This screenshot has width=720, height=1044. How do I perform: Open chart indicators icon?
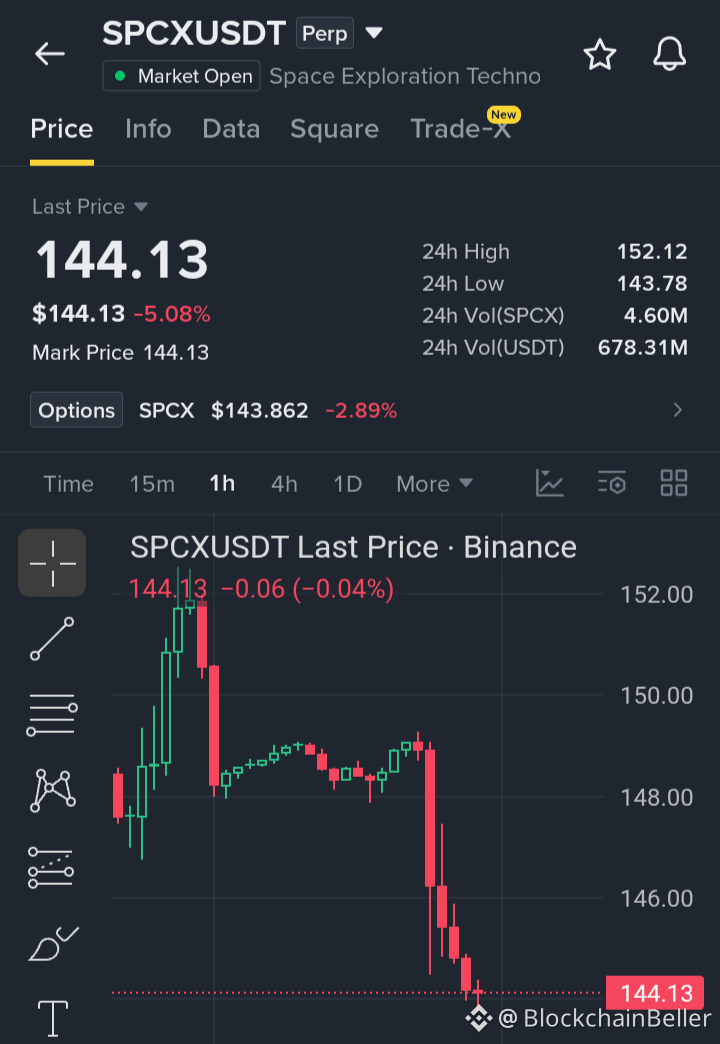point(549,483)
